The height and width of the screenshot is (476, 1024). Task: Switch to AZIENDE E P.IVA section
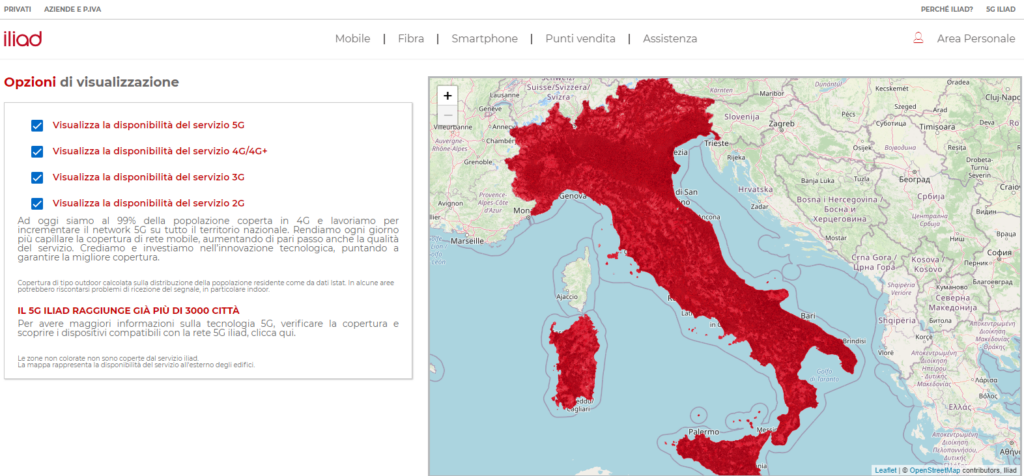[72, 9]
